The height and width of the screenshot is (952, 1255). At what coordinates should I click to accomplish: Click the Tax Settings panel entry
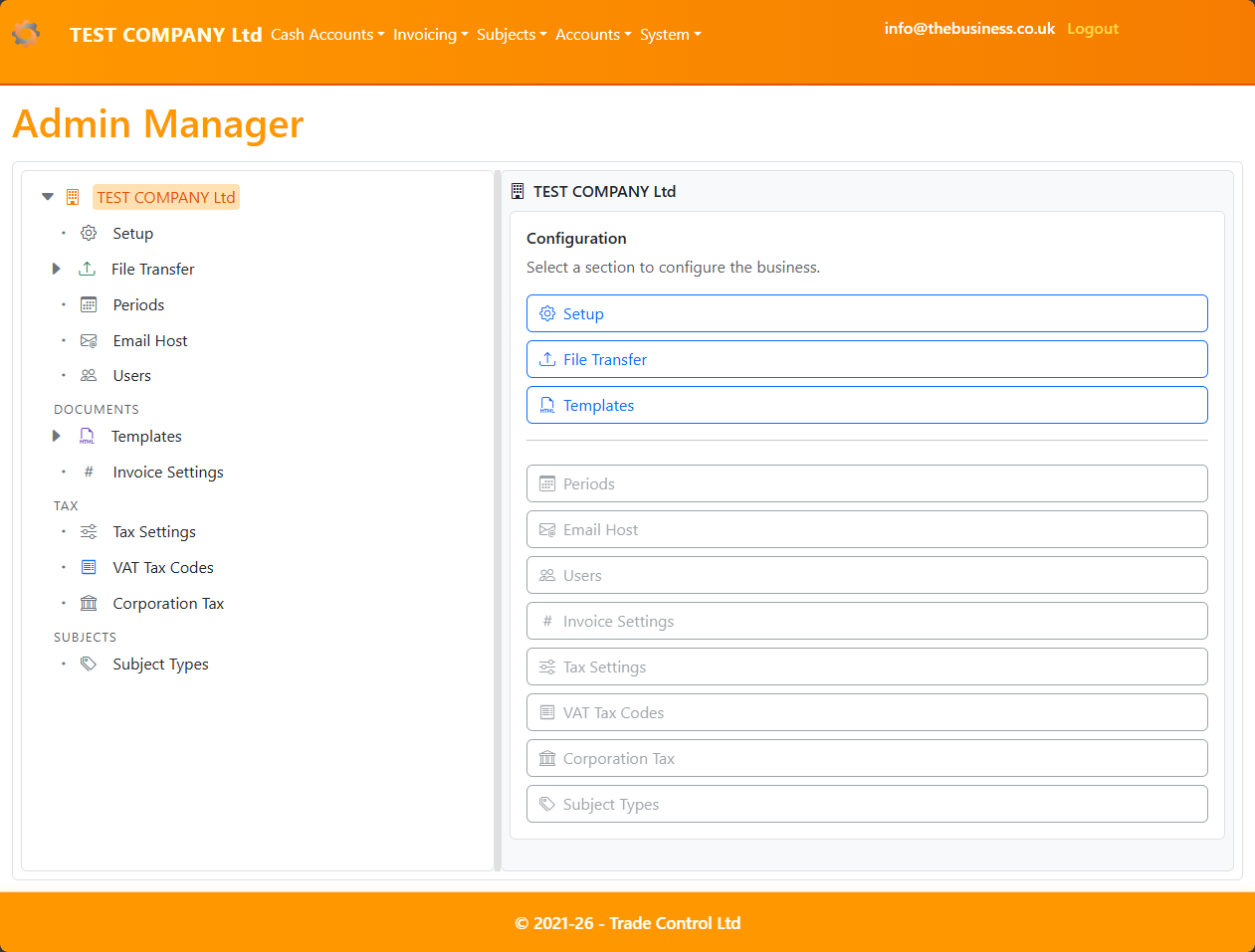coord(866,666)
